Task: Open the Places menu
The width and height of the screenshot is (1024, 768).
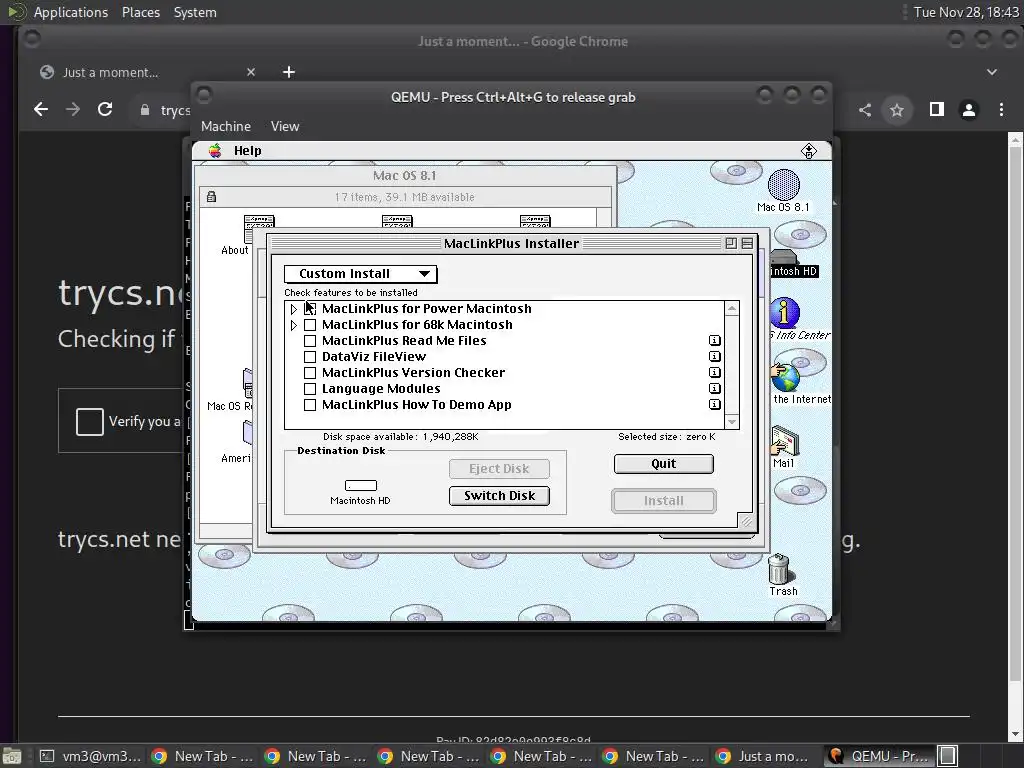Action: [x=140, y=12]
